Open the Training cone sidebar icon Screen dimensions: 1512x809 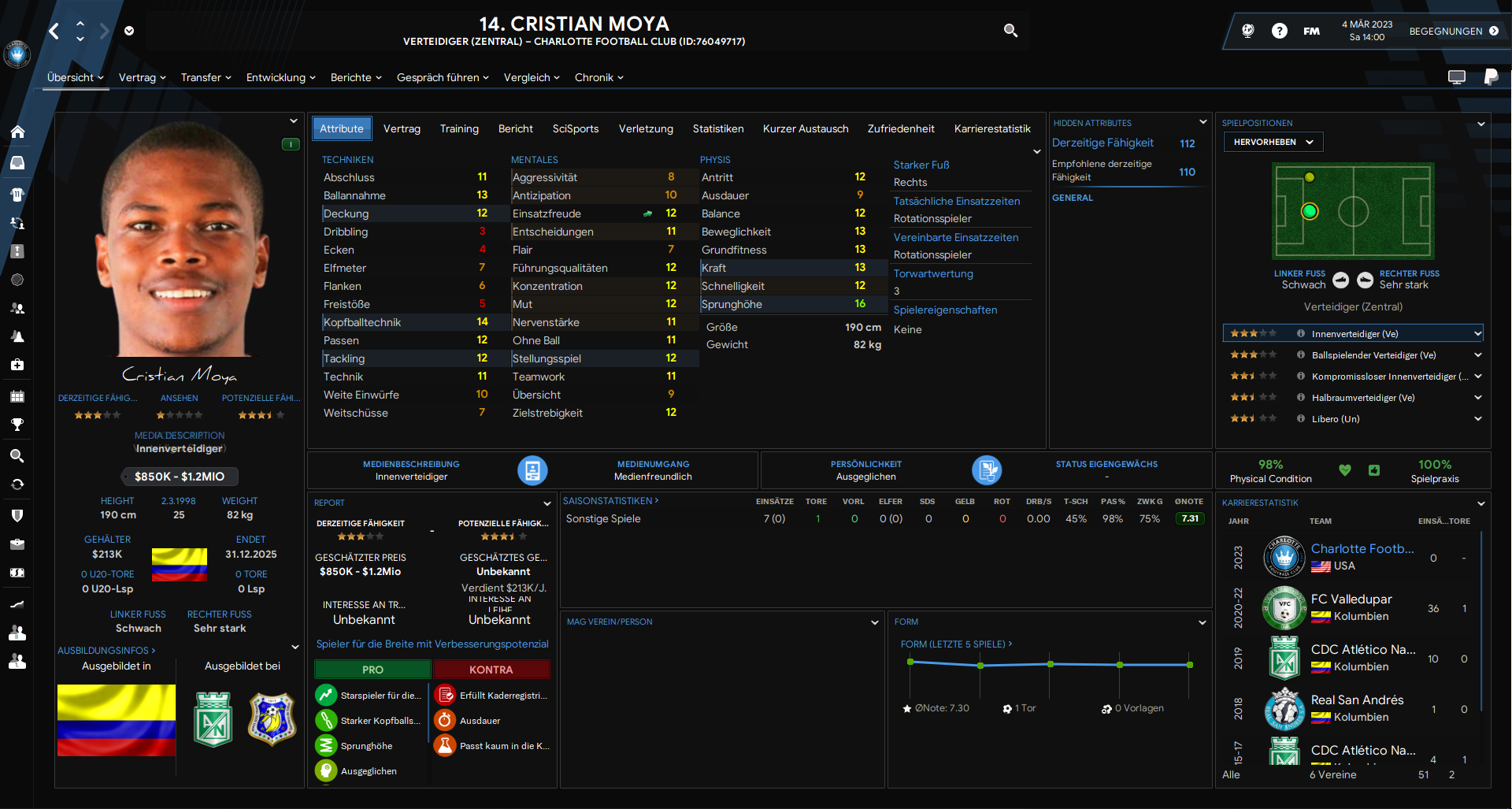pyautogui.click(x=17, y=336)
